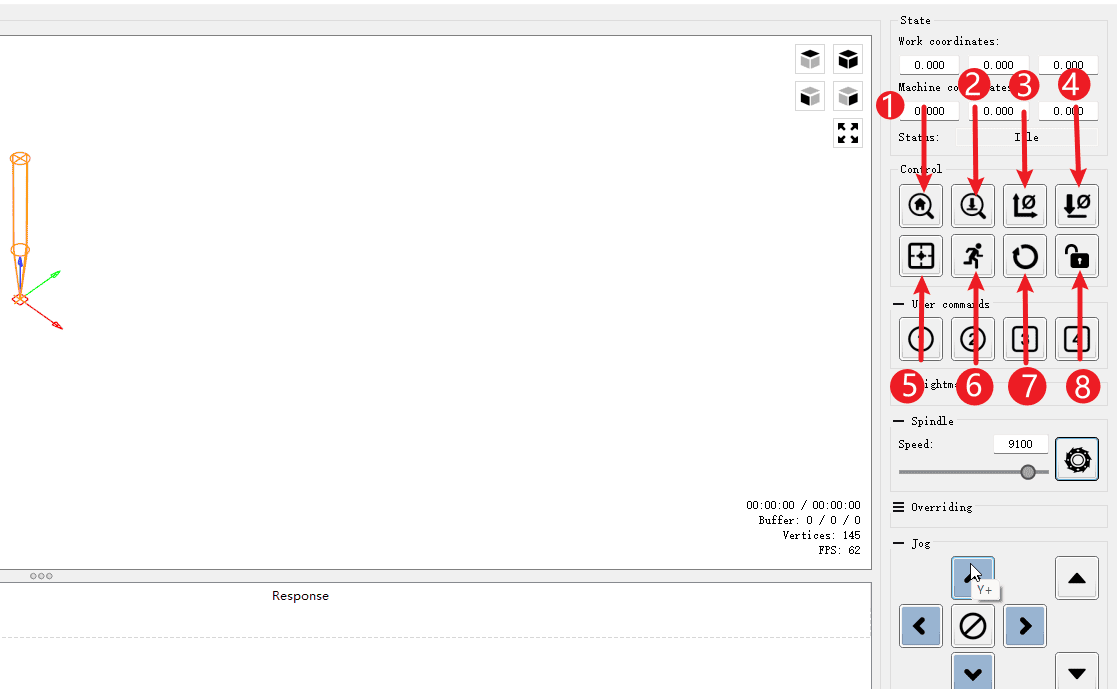Image resolution: width=1117 pixels, height=689 pixels.
Task: Reset the controller with circular arrow
Action: [1025, 257]
